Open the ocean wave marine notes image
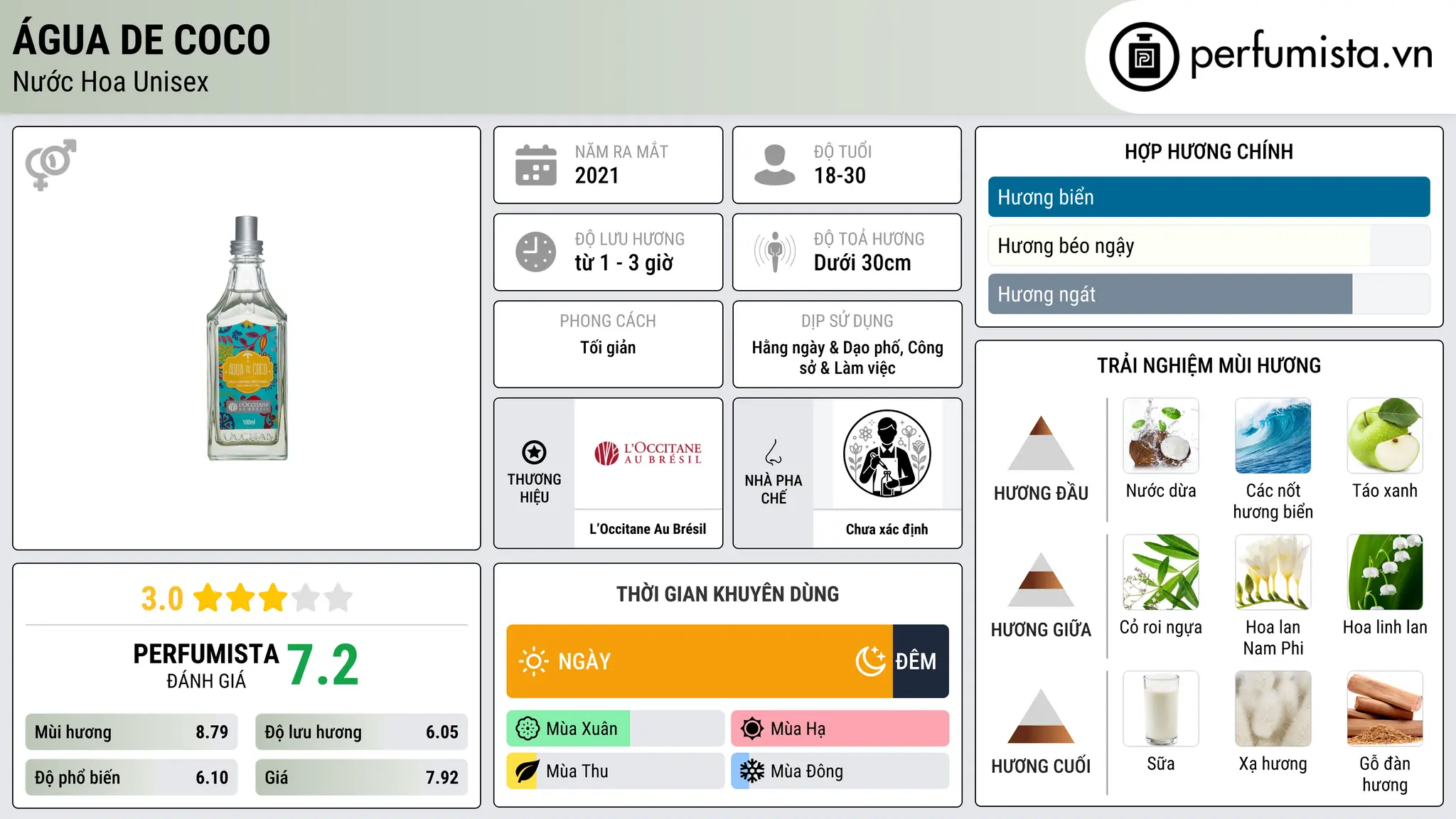The width and height of the screenshot is (1456, 819). click(x=1273, y=436)
